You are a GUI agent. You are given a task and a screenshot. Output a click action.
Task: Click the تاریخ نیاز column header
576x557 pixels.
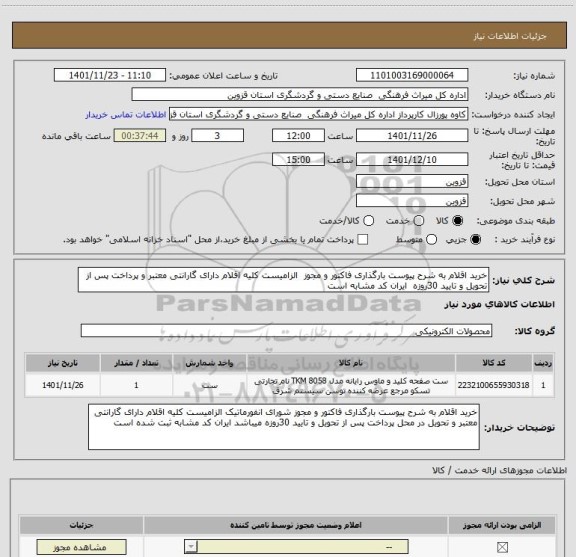62,363
